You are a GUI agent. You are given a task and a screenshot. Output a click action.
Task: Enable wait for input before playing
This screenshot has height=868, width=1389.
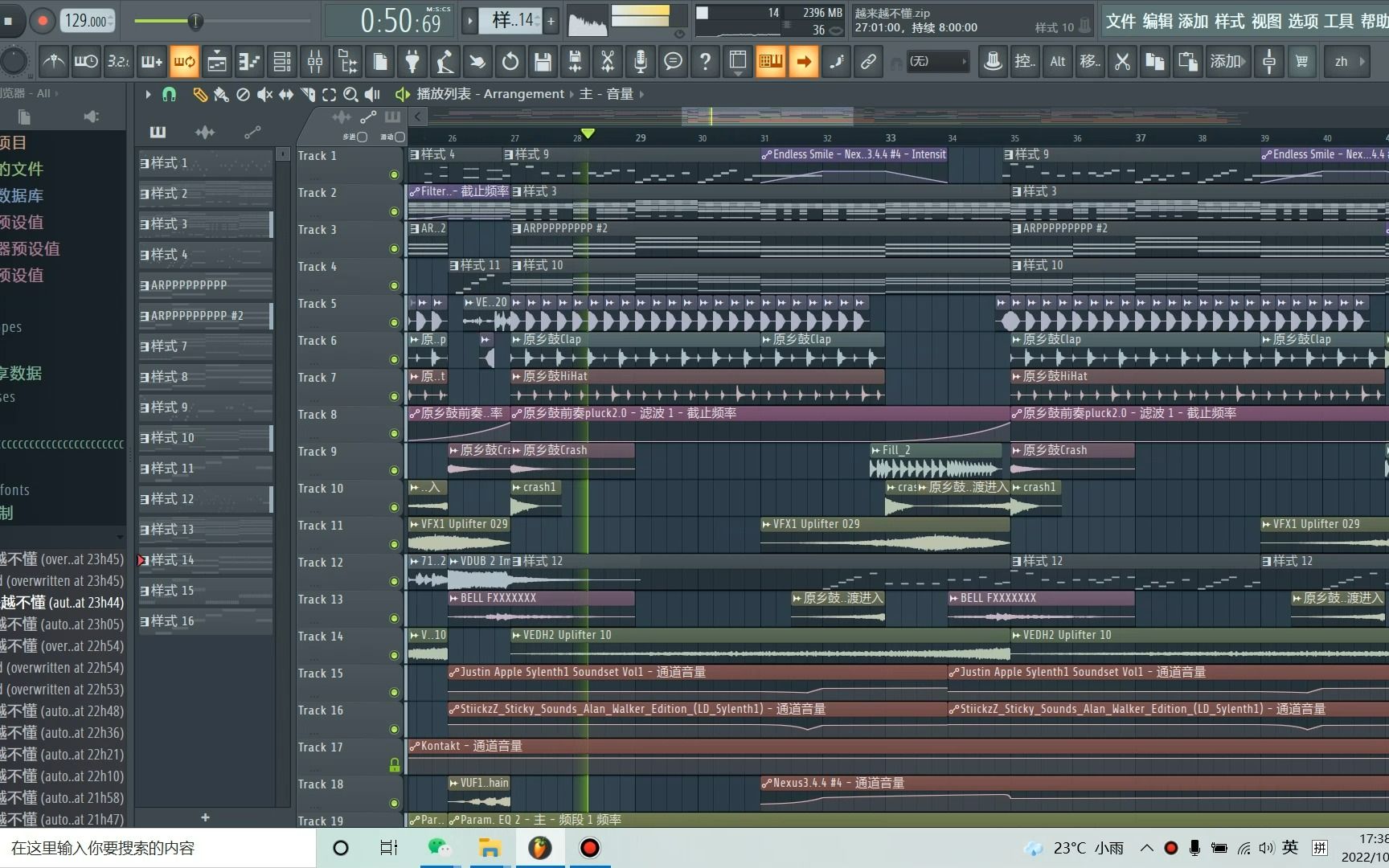tap(86, 61)
